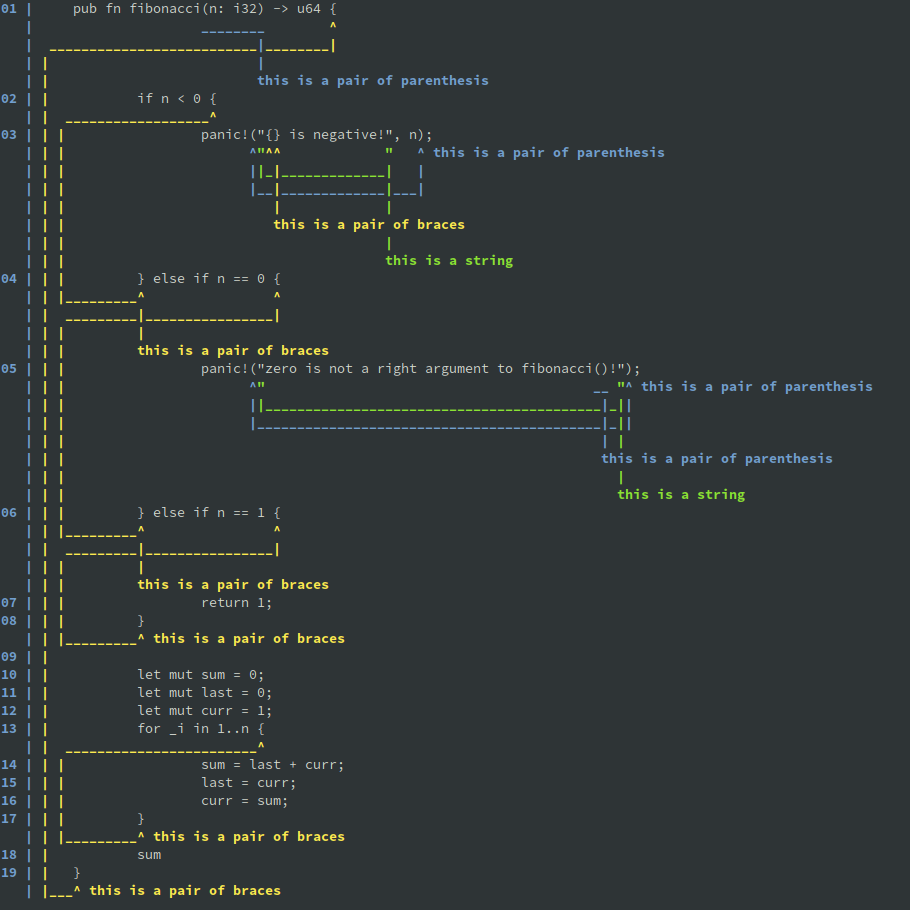
Task: Click "let mut curr = 1;" on line 12
Action: [x=203, y=710]
